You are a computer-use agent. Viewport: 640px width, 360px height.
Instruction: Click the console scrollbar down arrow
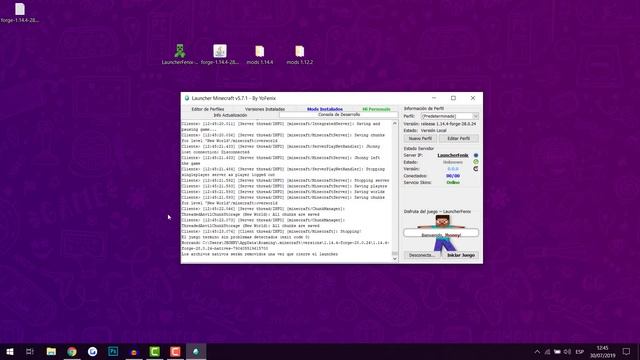(395, 259)
